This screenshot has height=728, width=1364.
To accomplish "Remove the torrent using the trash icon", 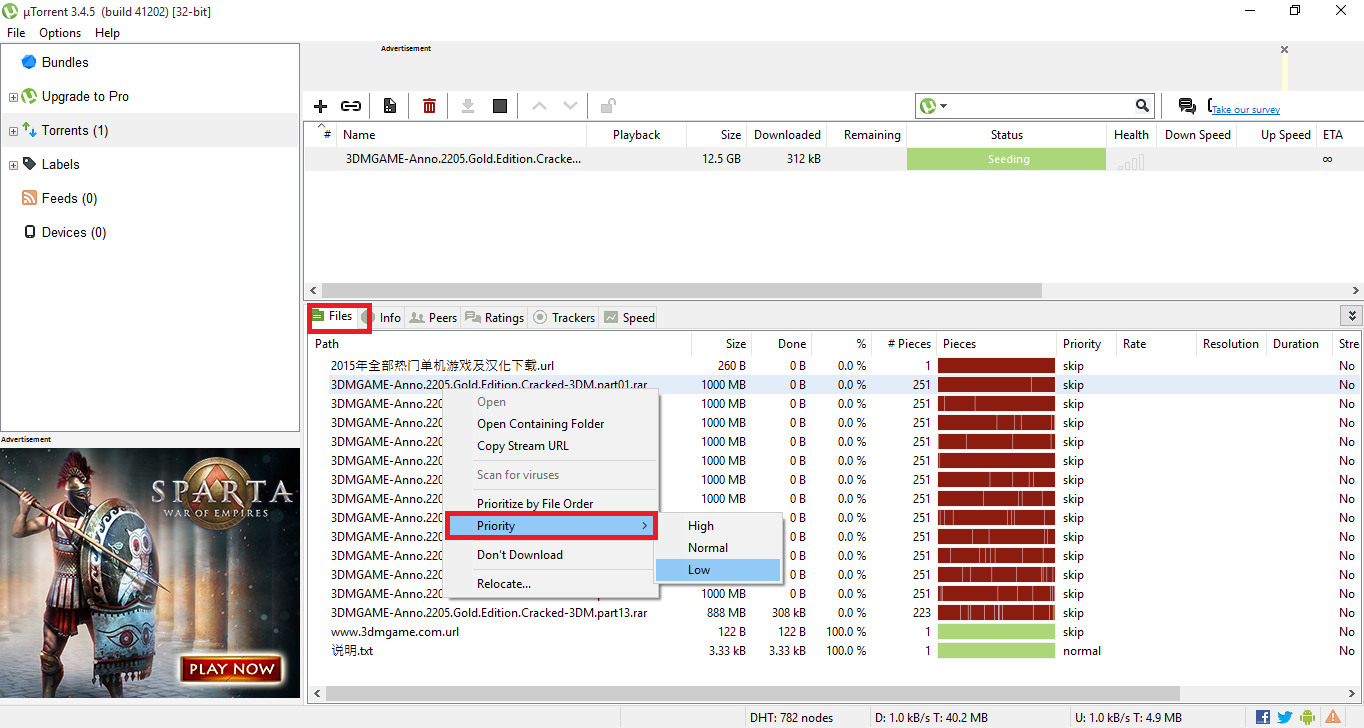I will coord(429,105).
